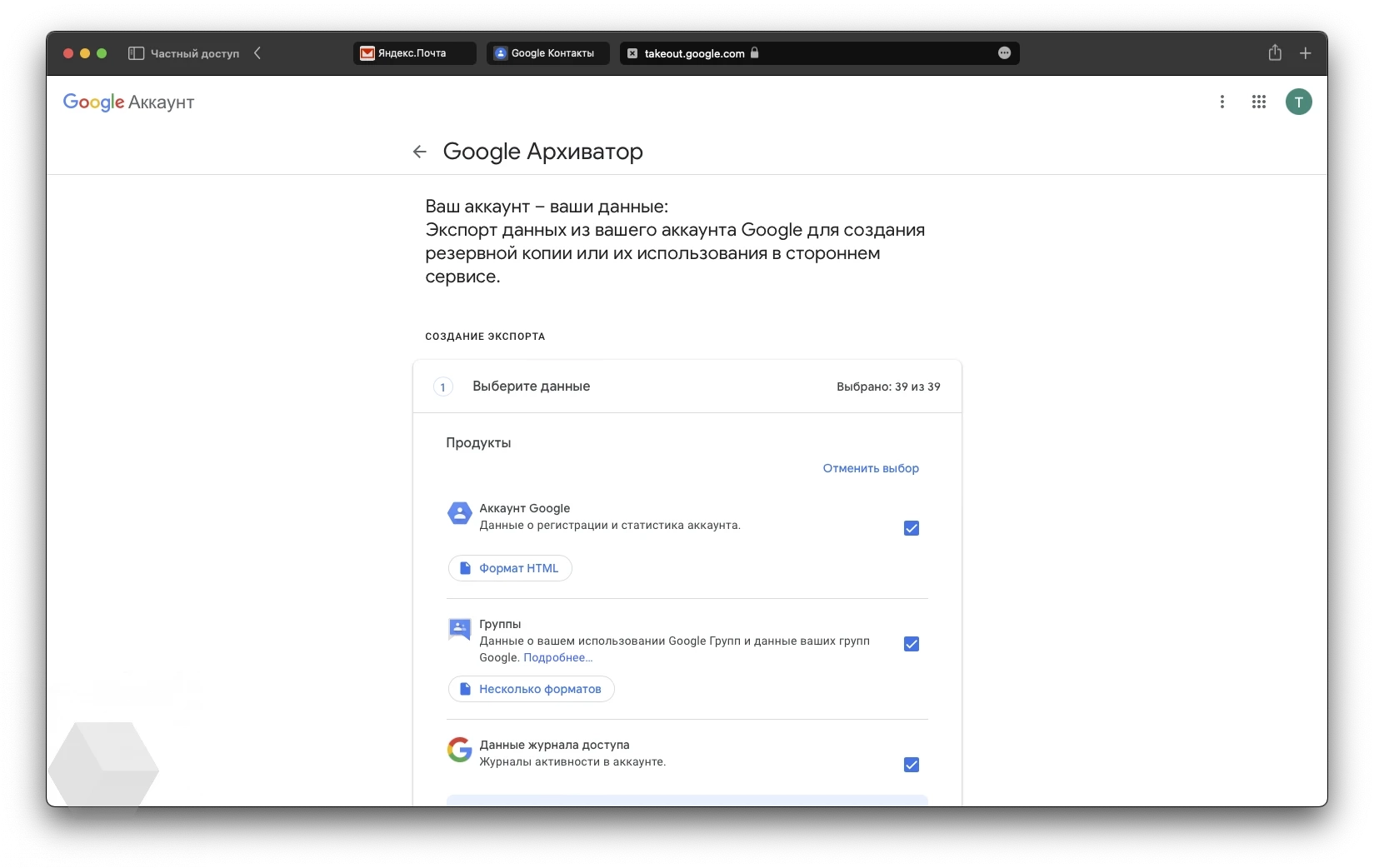Viewport: 1374px width, 868px height.
Task: Click the Частный доступ label
Action: click(x=195, y=53)
